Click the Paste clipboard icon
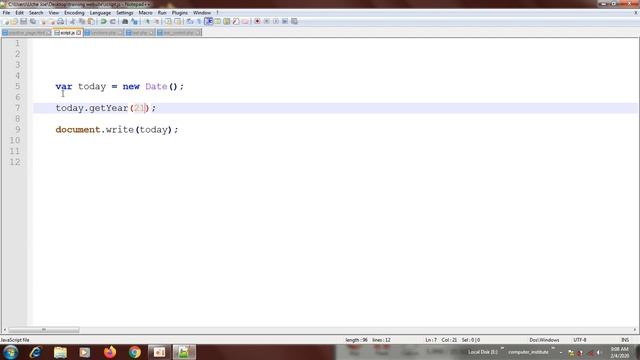The width and height of the screenshot is (640, 360). (91, 21)
